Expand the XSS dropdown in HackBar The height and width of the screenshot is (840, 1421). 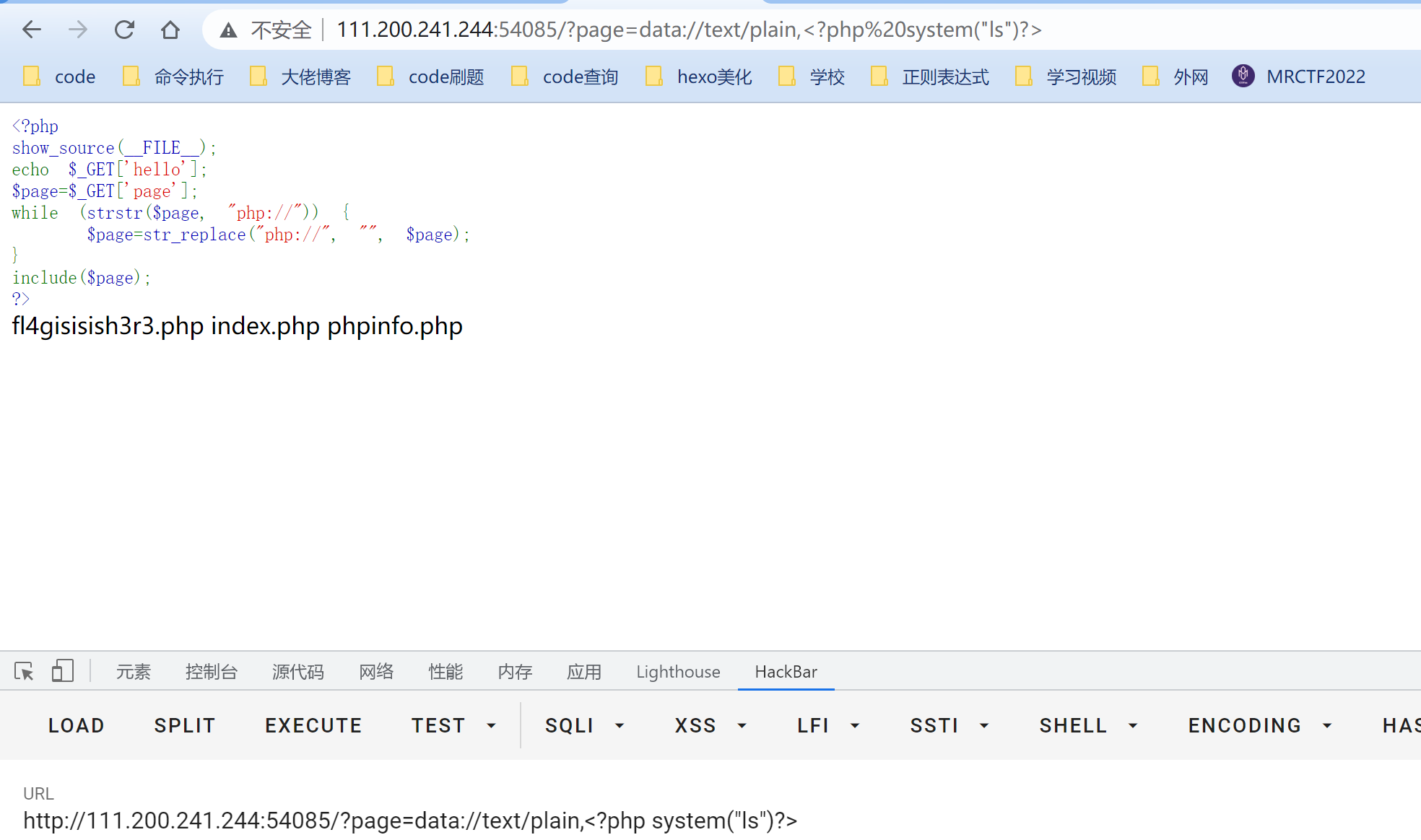(711, 725)
